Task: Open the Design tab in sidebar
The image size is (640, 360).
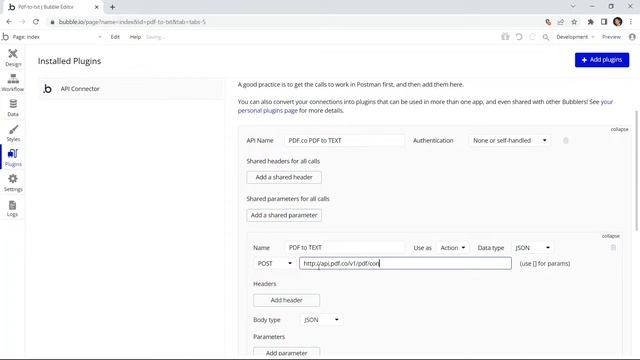Action: tap(13, 58)
